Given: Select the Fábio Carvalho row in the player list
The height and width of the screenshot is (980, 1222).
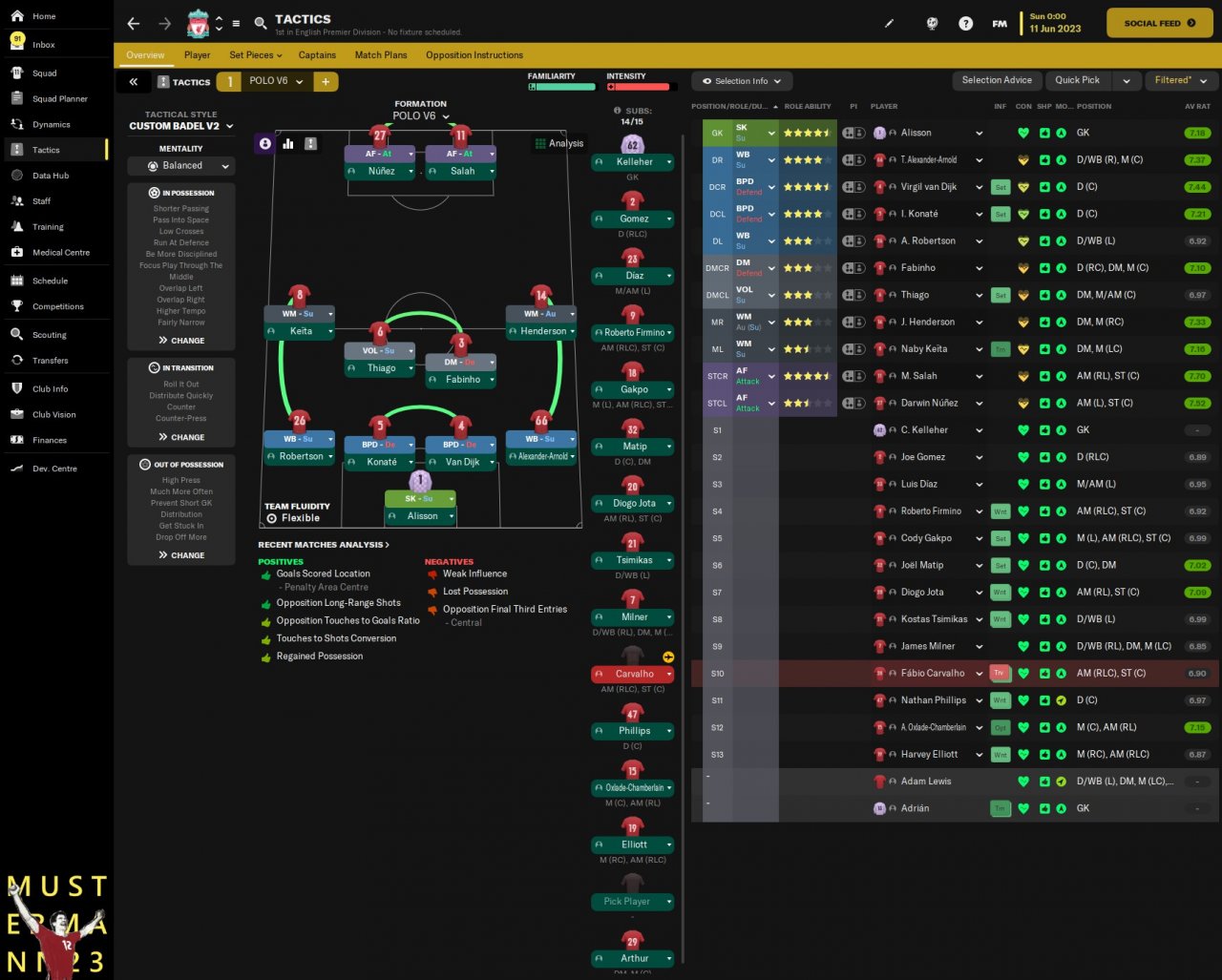Looking at the screenshot, I should (955, 674).
